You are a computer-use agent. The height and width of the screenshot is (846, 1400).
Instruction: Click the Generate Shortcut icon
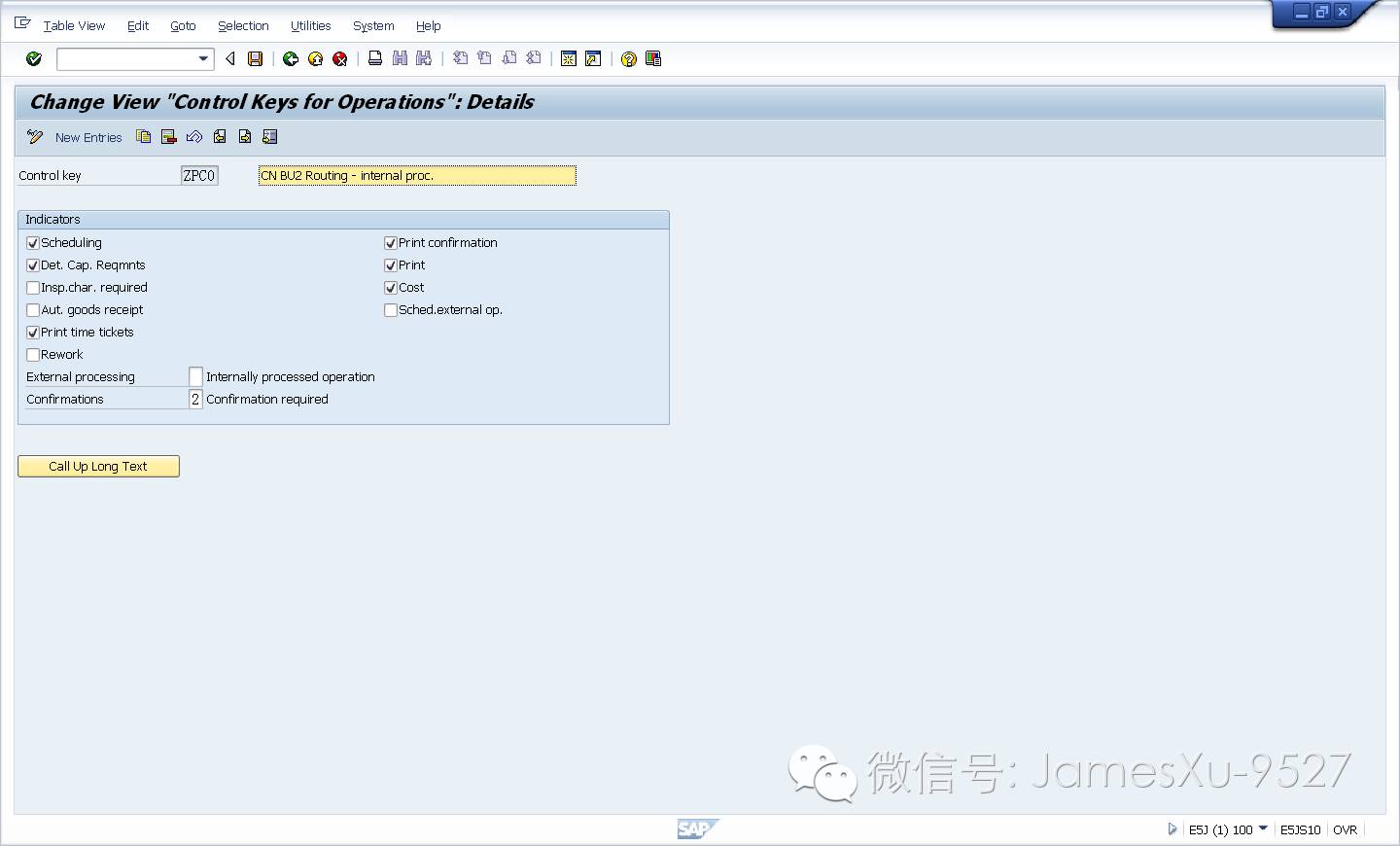point(593,59)
